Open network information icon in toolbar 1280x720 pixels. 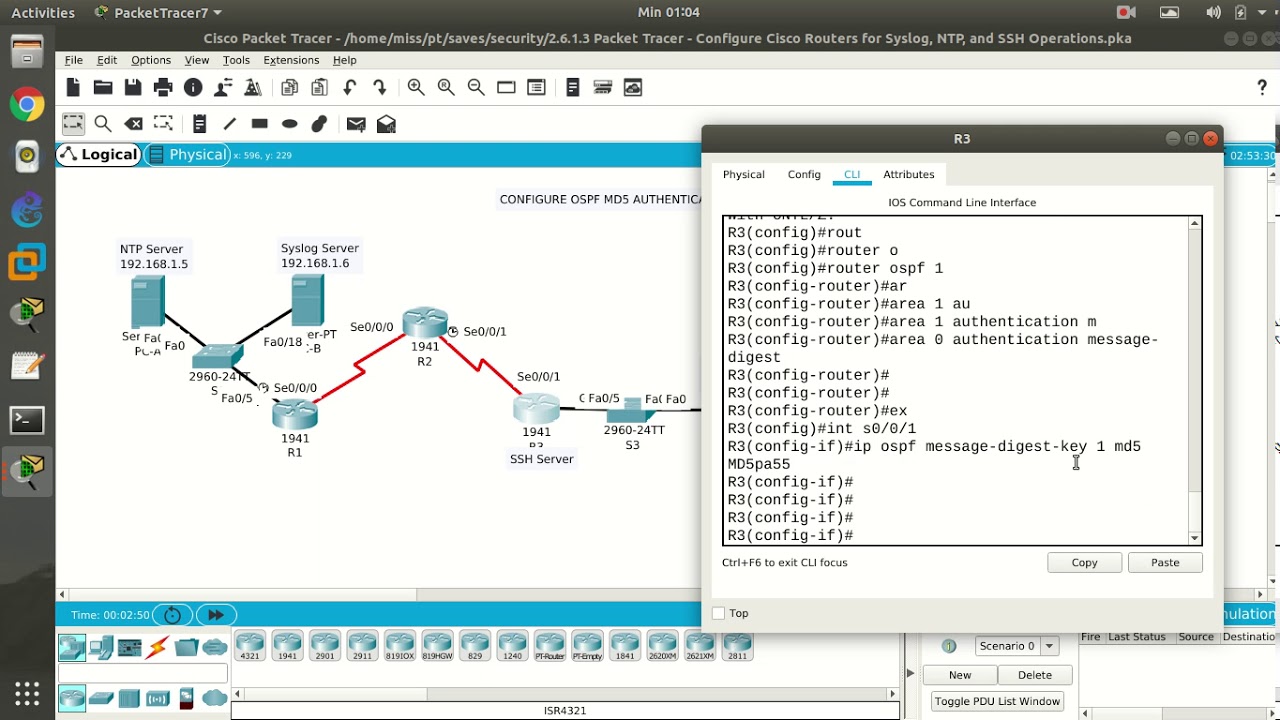[x=193, y=88]
